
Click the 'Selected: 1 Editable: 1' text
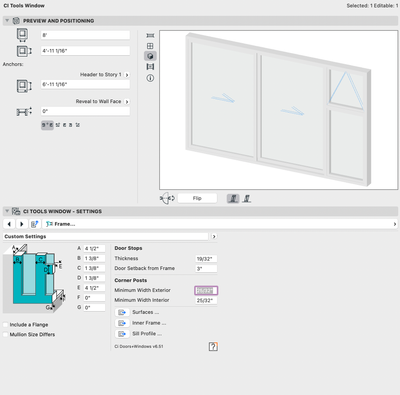[372, 6]
